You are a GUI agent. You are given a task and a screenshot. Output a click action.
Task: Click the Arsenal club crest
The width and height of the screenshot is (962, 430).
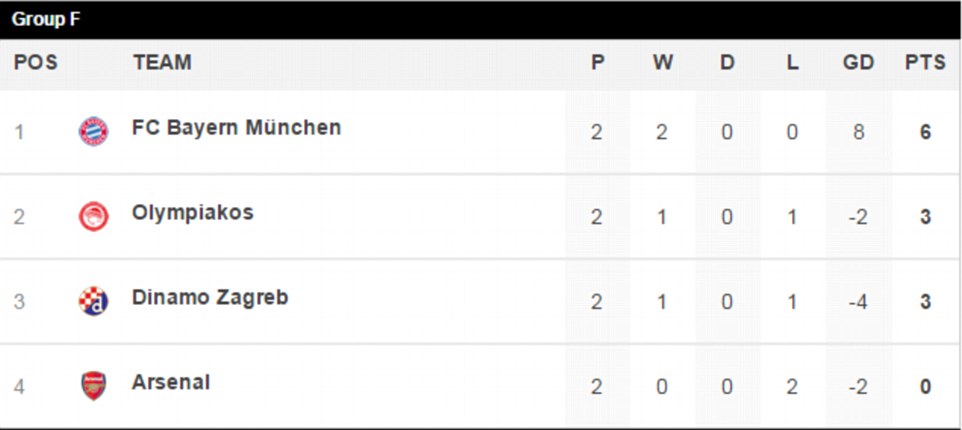coord(93,385)
